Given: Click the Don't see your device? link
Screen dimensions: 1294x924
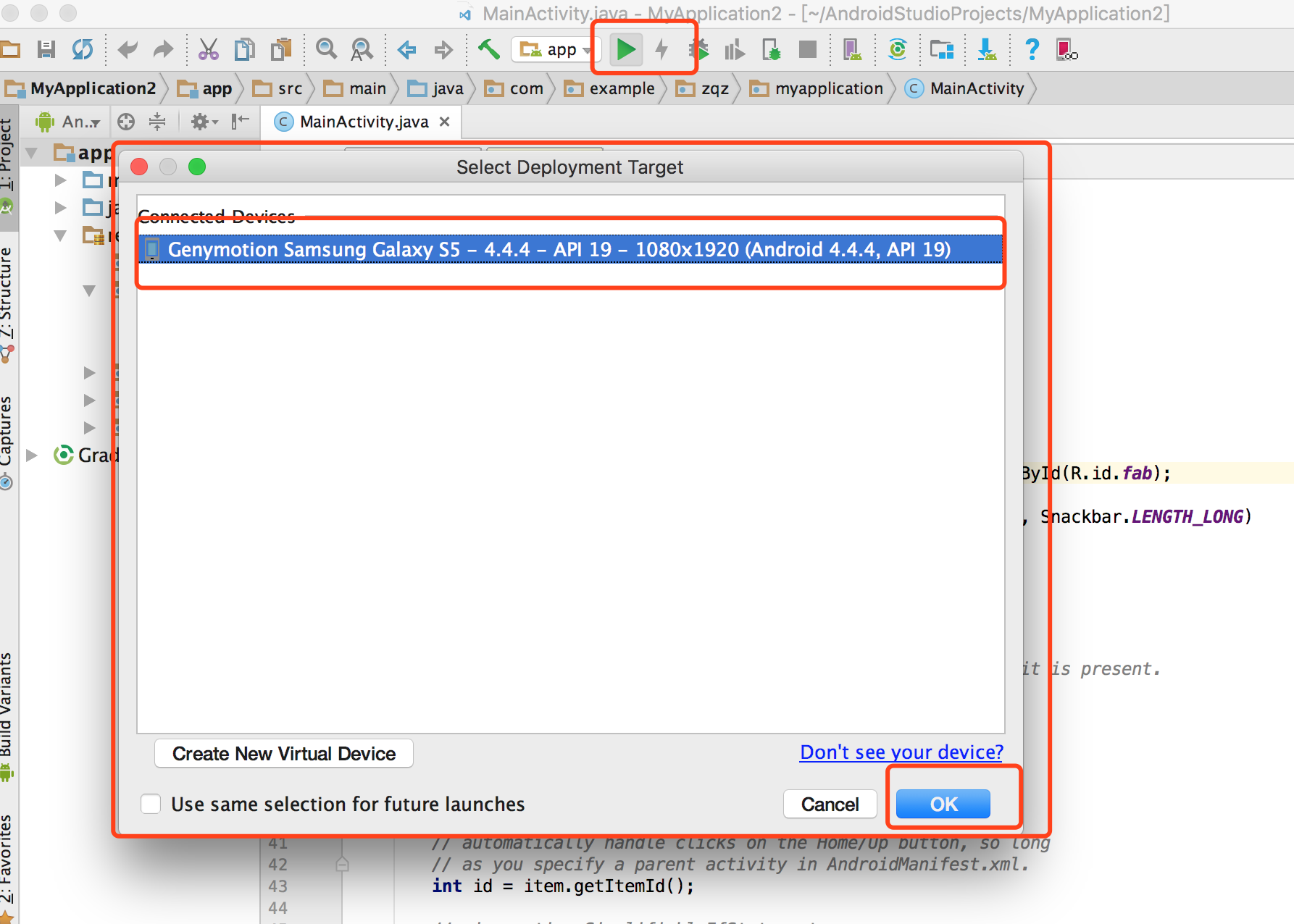Looking at the screenshot, I should click(x=901, y=752).
